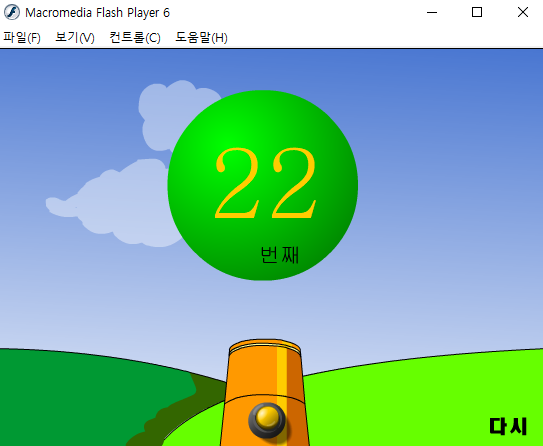Open the 파일(F) menu
The width and height of the screenshot is (543, 446).
[22, 37]
